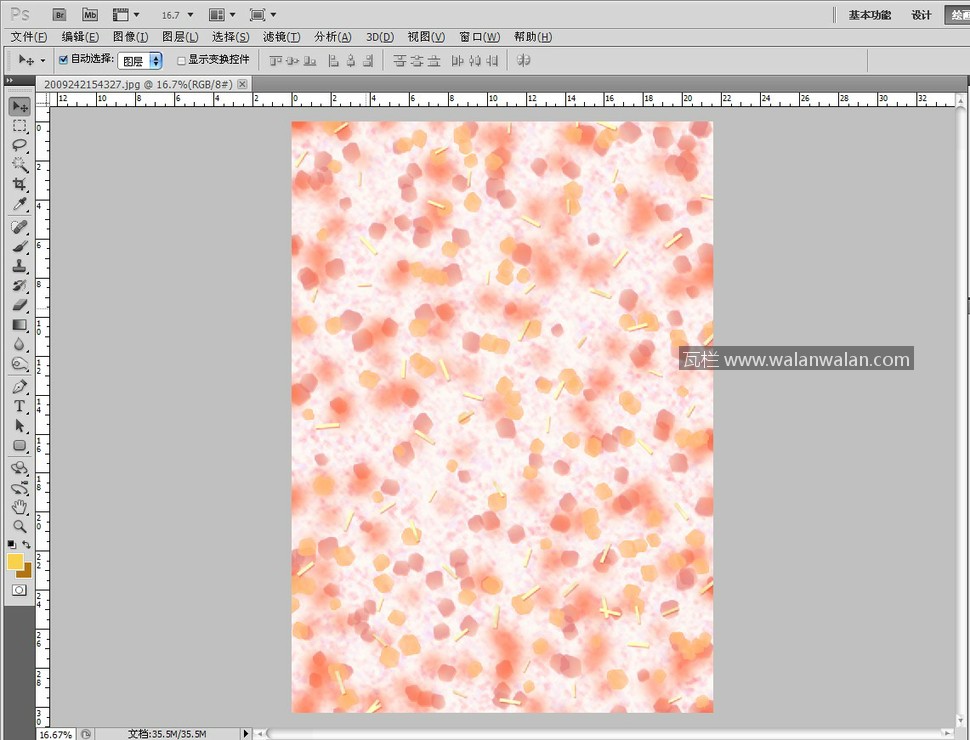This screenshot has width=970, height=740.
Task: Open the 滤镜(T) menu
Action: (281, 37)
